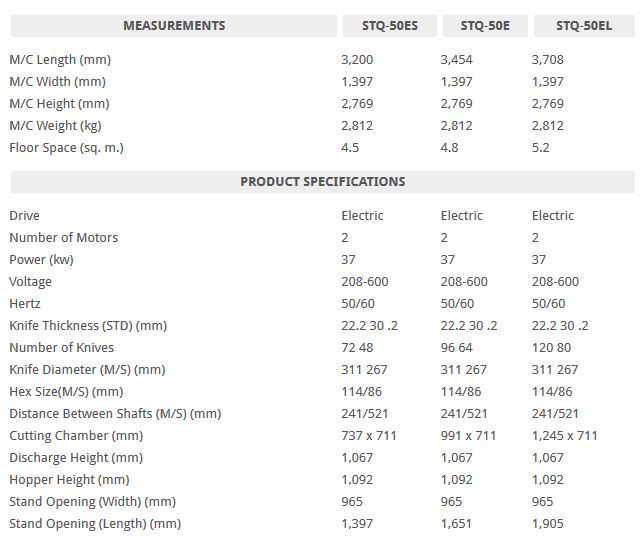Select the Number of Knives row label
This screenshot has width=642, height=544.
point(61,348)
